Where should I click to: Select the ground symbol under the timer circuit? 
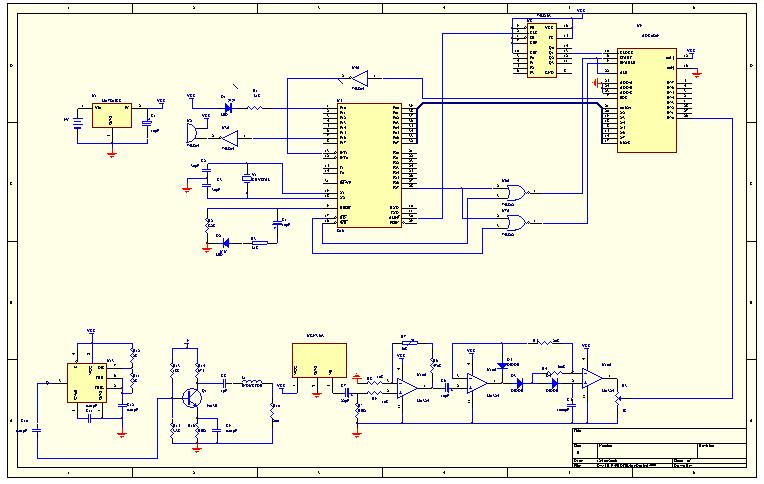pyautogui.click(x=121, y=433)
